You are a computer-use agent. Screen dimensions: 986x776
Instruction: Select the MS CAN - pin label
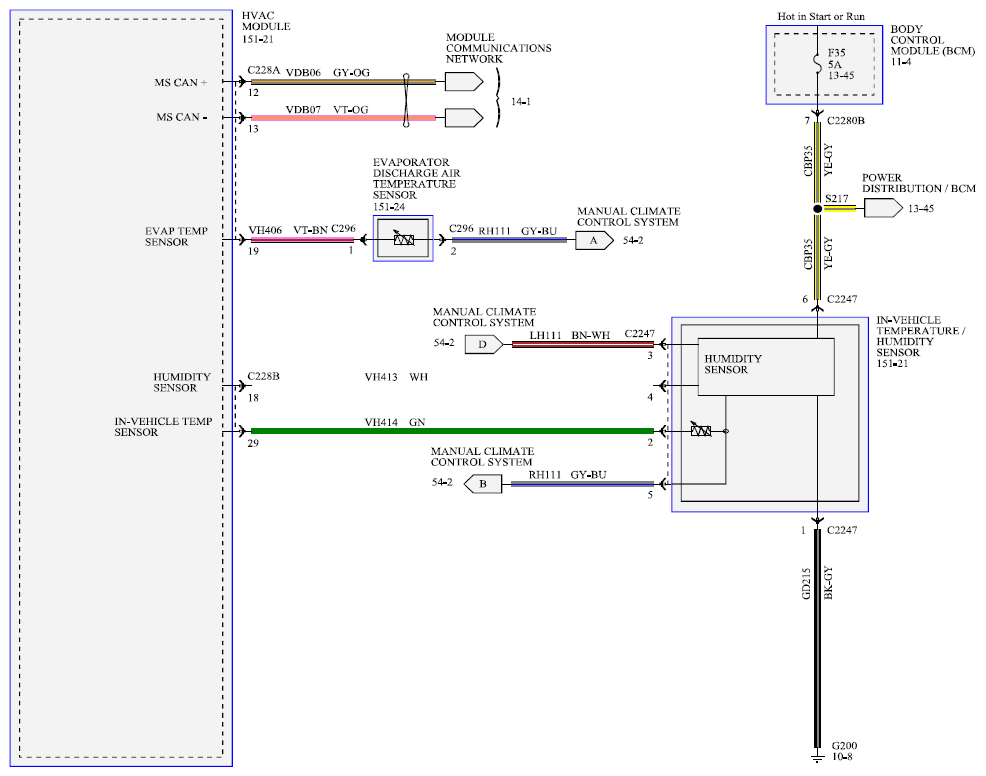(x=182, y=117)
